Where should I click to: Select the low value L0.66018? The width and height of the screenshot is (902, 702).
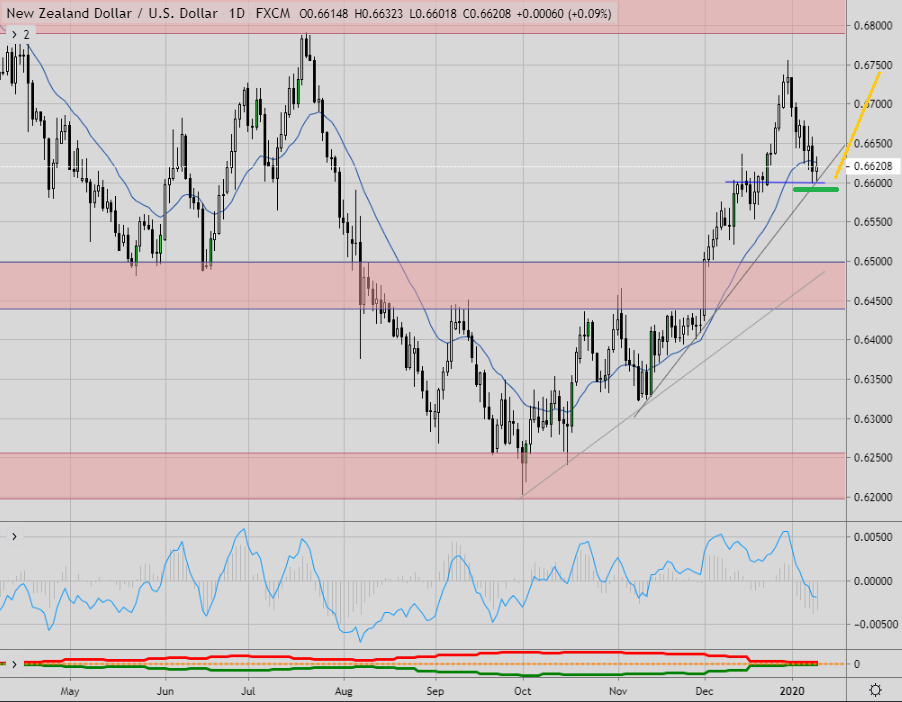(x=433, y=13)
